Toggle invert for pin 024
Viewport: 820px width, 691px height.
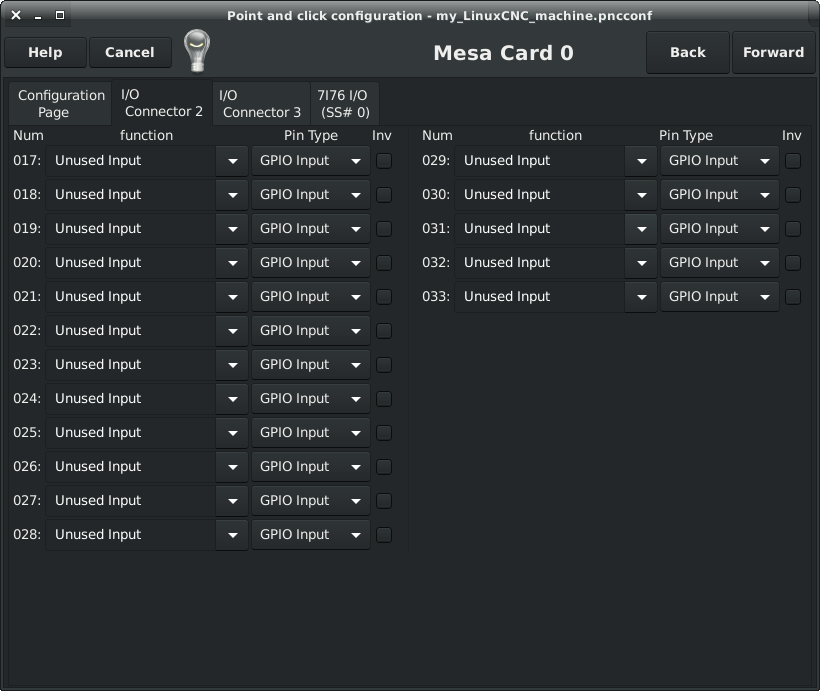pyautogui.click(x=384, y=399)
